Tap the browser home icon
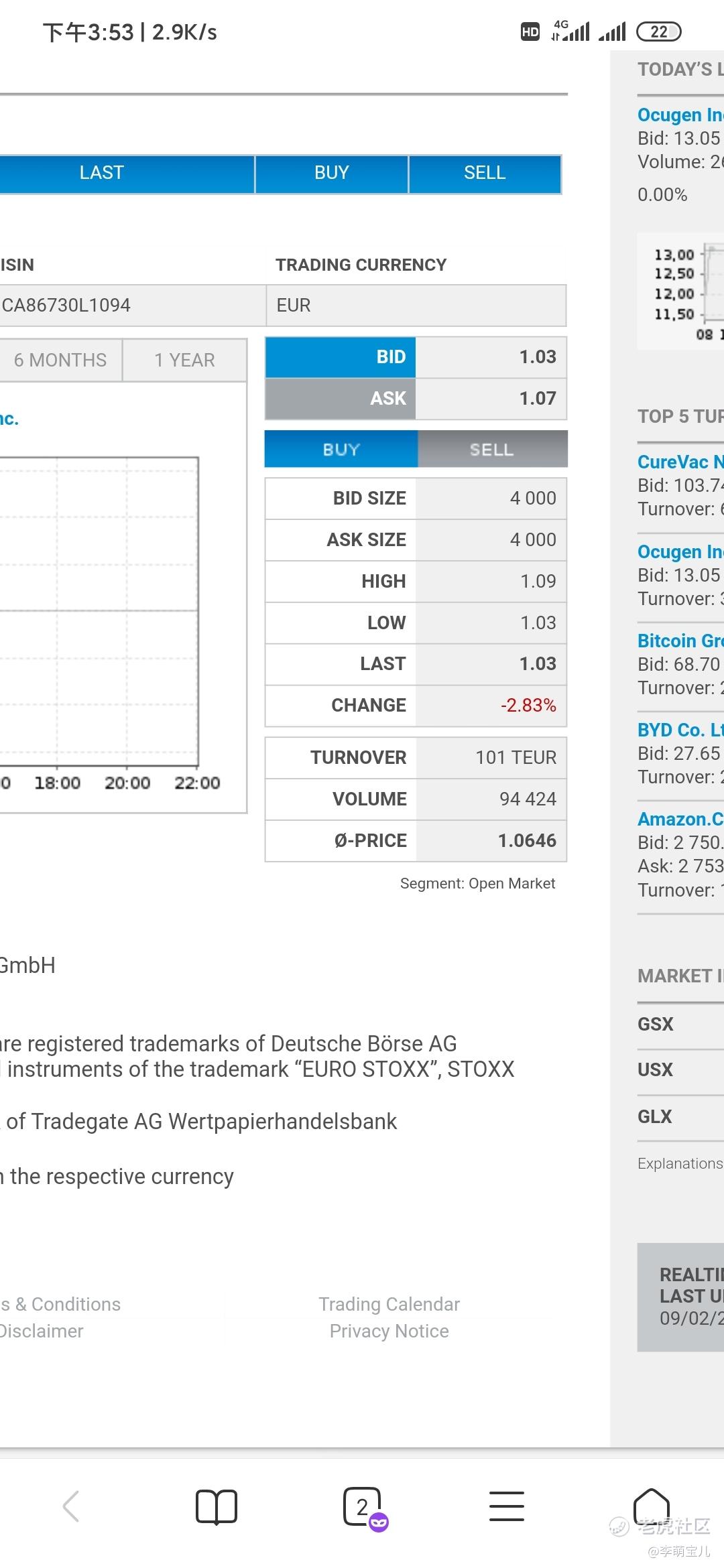Viewport: 724px width, 1568px height. pos(652,1505)
